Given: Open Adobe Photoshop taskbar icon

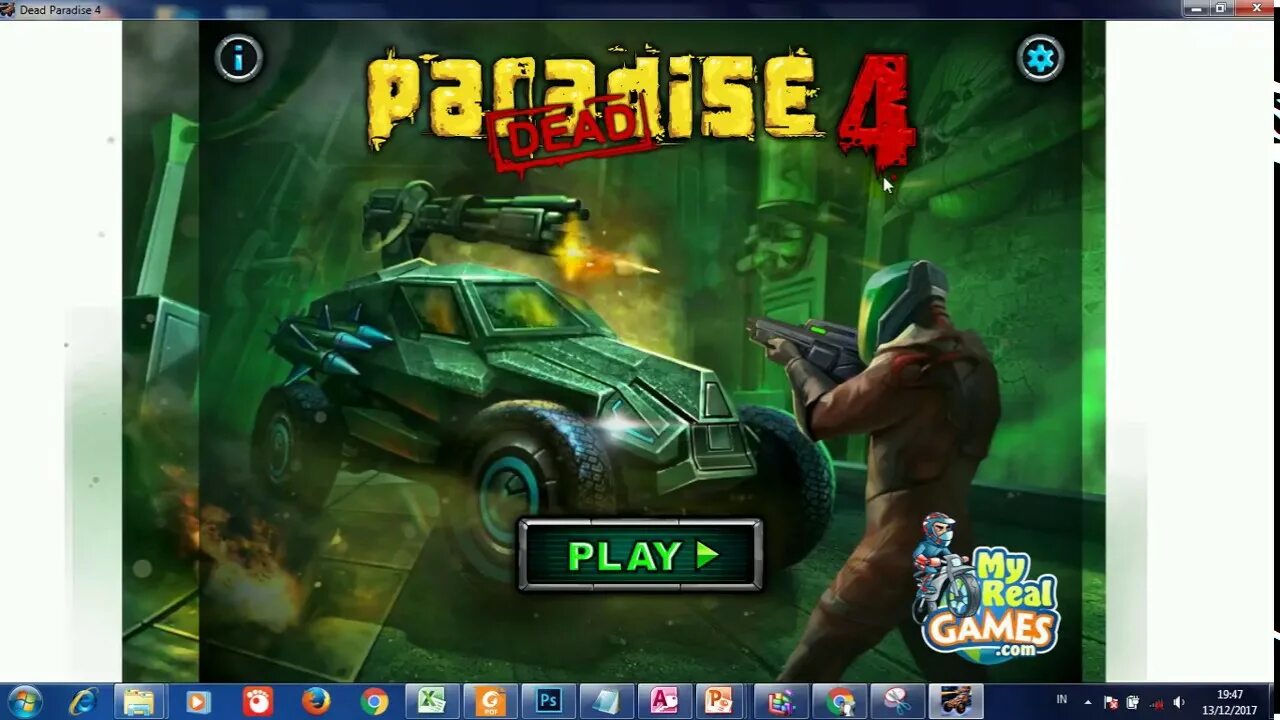Looking at the screenshot, I should coord(548,701).
